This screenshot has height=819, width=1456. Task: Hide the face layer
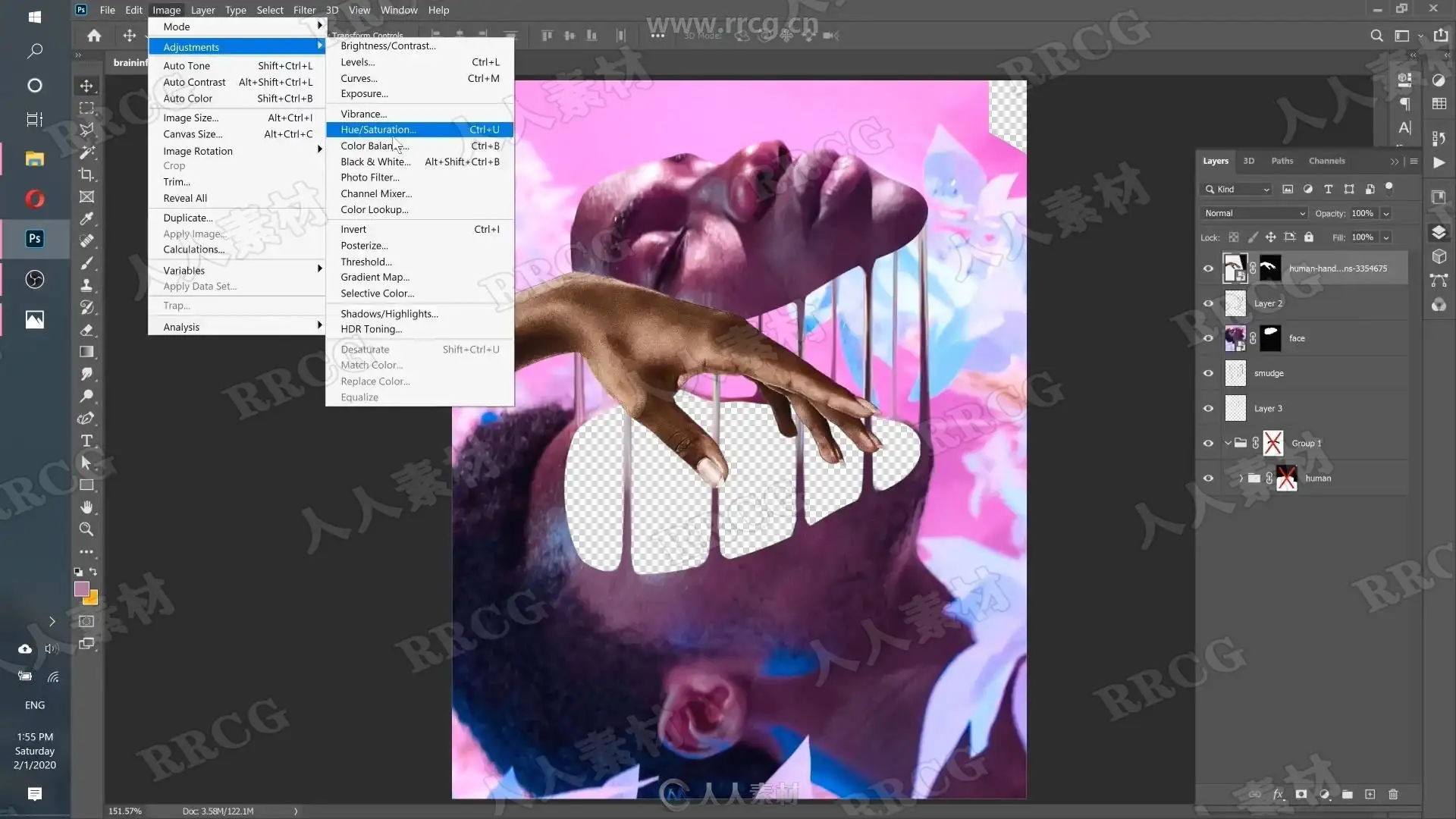click(1208, 338)
